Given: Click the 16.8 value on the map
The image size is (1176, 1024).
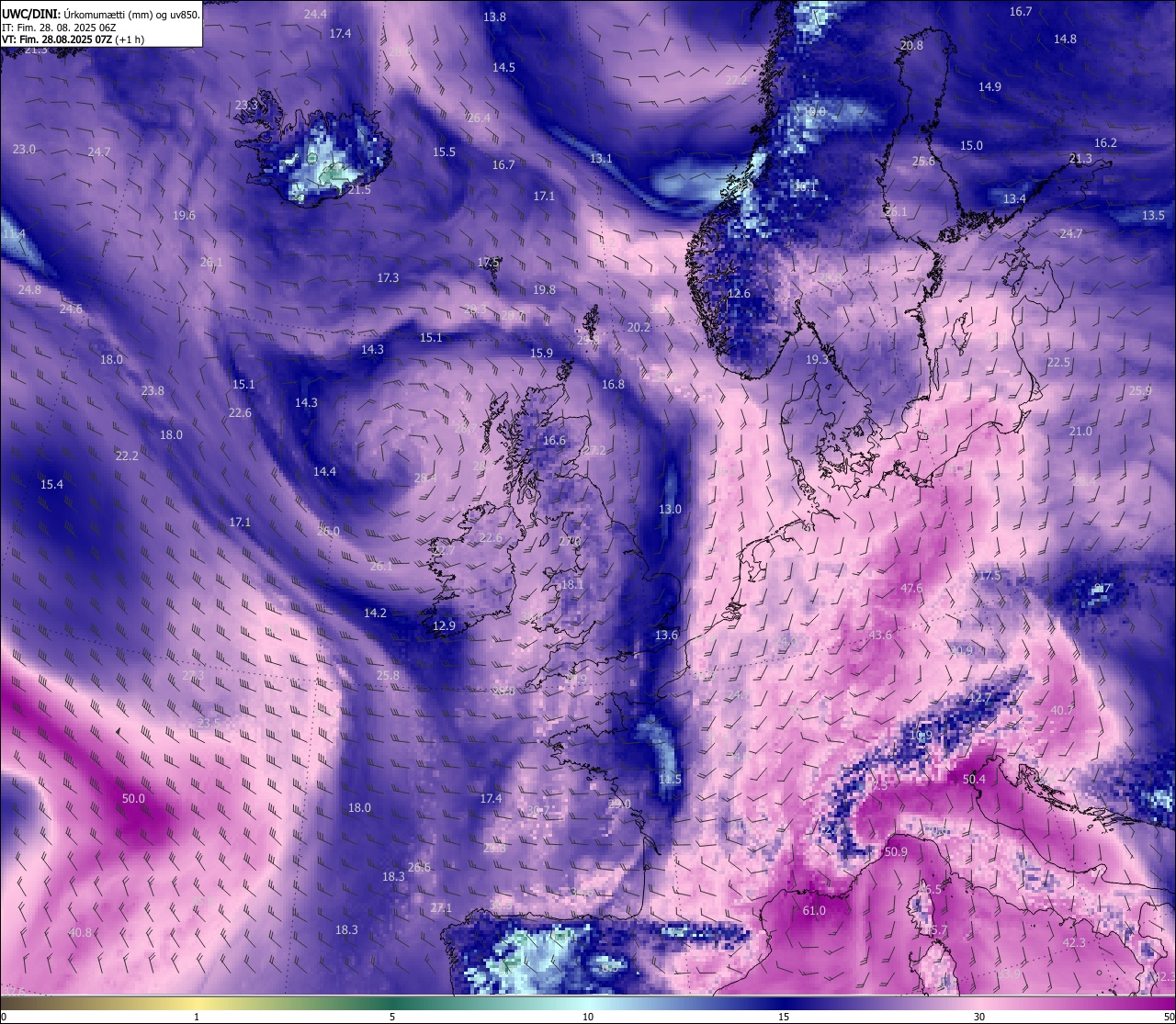Looking at the screenshot, I should [613, 384].
